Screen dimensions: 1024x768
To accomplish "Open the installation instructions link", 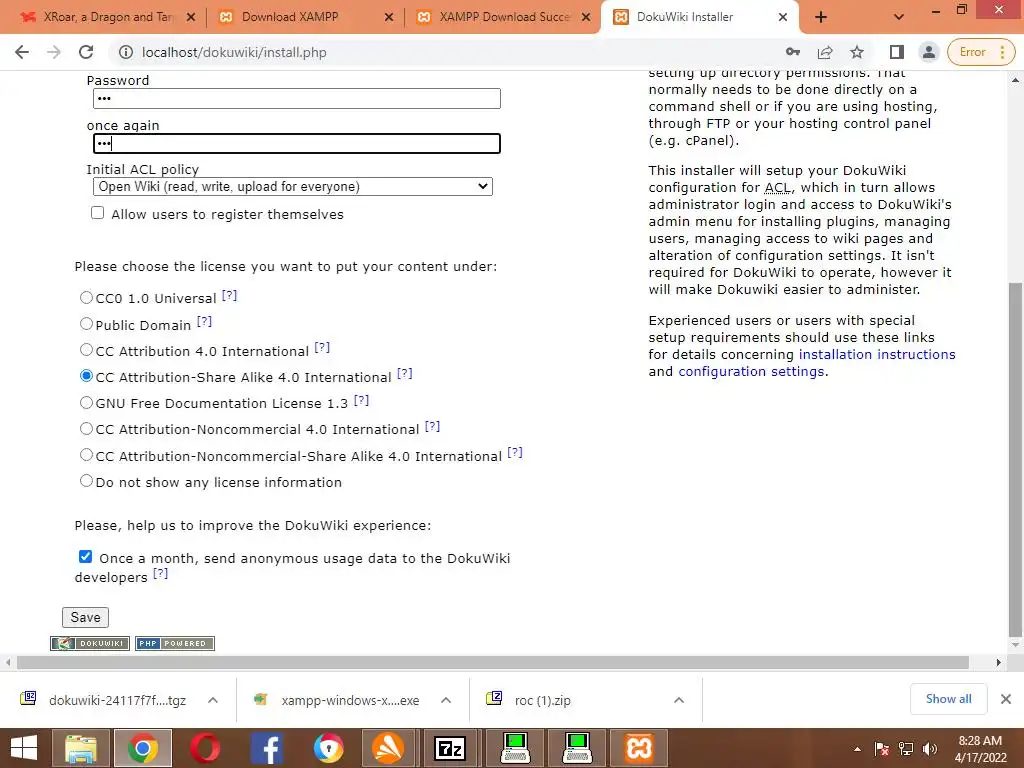I will coord(877,355).
